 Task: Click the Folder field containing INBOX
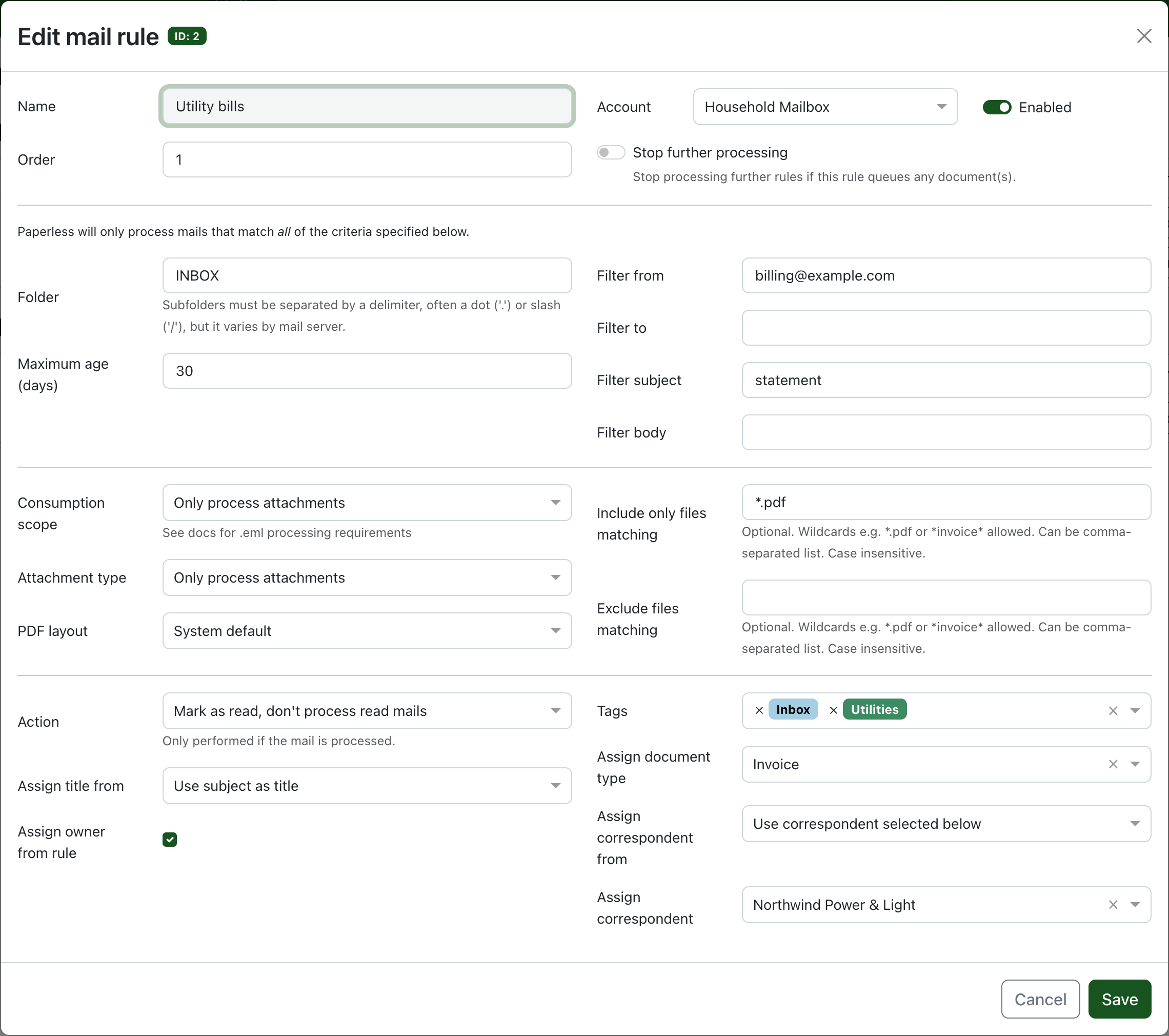coord(367,275)
